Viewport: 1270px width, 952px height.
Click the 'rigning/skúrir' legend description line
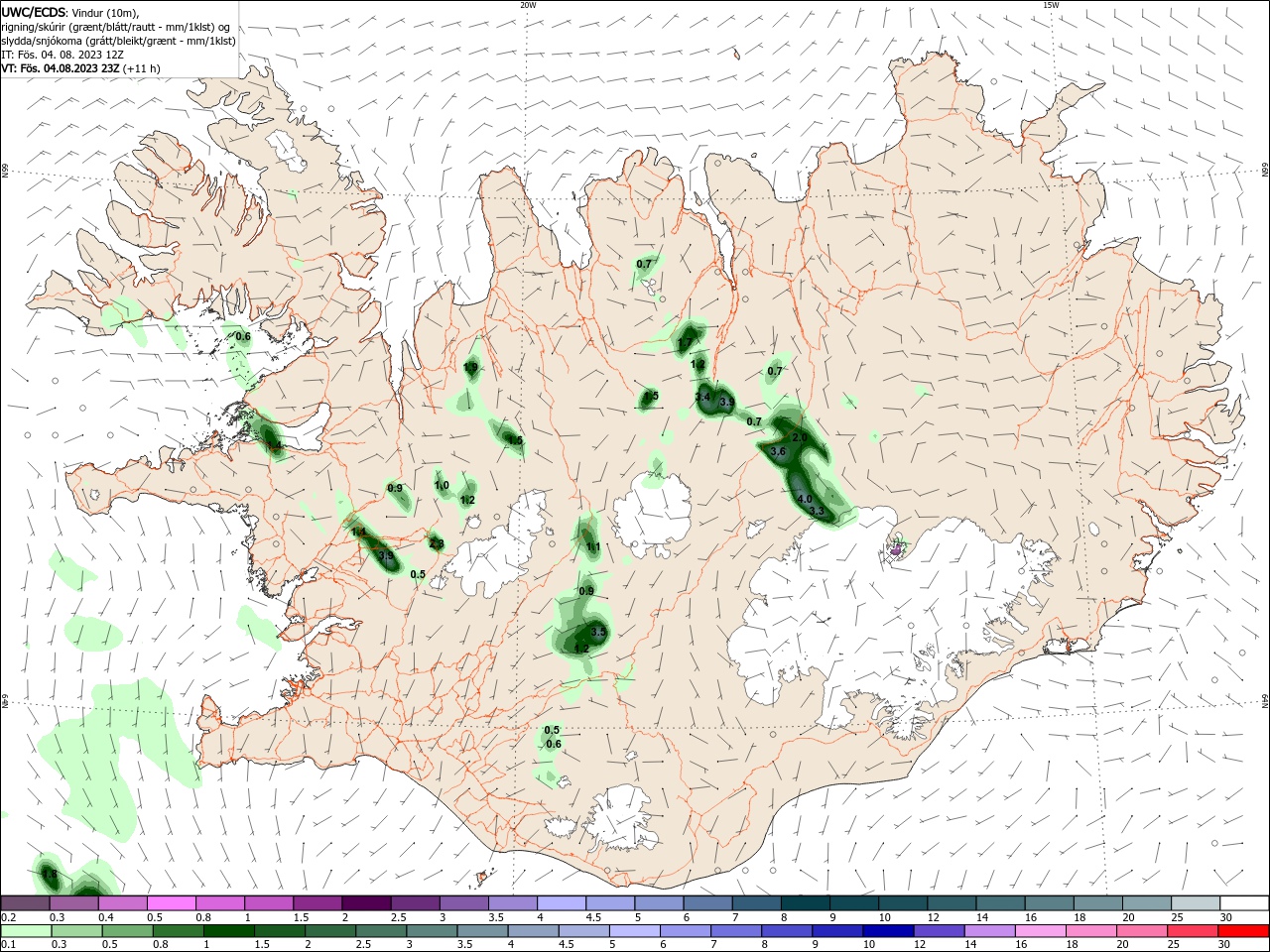click(x=115, y=26)
